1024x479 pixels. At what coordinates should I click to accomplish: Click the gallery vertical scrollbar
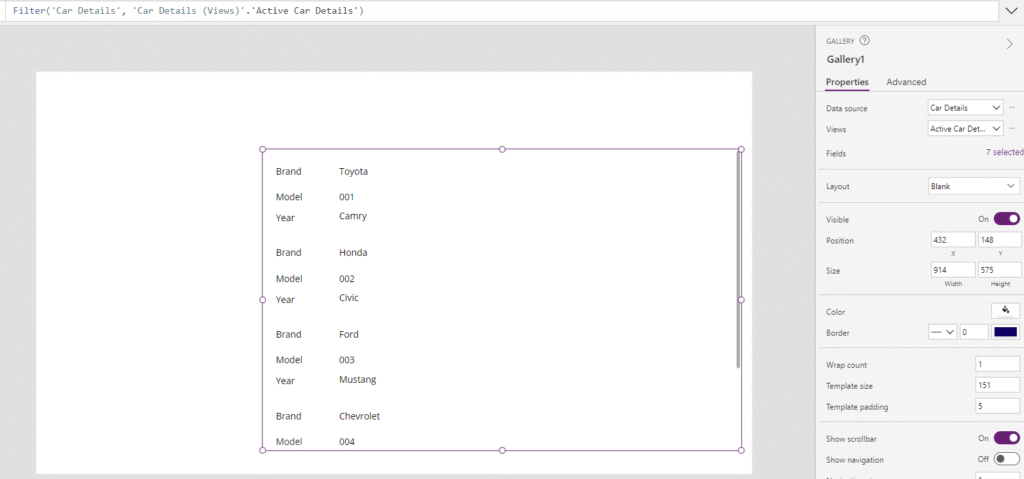[738, 259]
